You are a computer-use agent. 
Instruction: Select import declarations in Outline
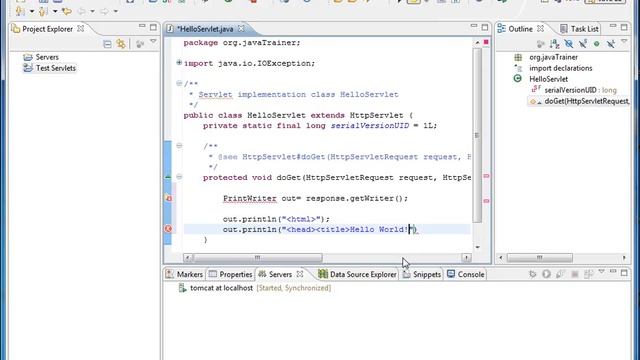(553, 68)
